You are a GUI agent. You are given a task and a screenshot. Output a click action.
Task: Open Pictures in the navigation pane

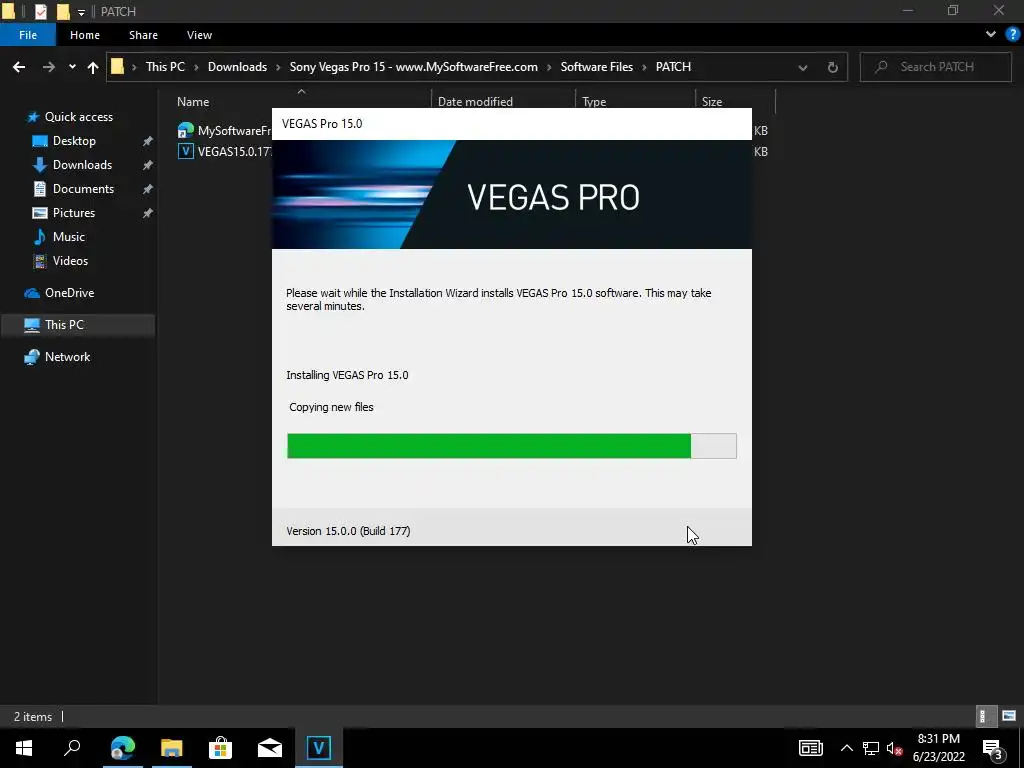pos(73,213)
